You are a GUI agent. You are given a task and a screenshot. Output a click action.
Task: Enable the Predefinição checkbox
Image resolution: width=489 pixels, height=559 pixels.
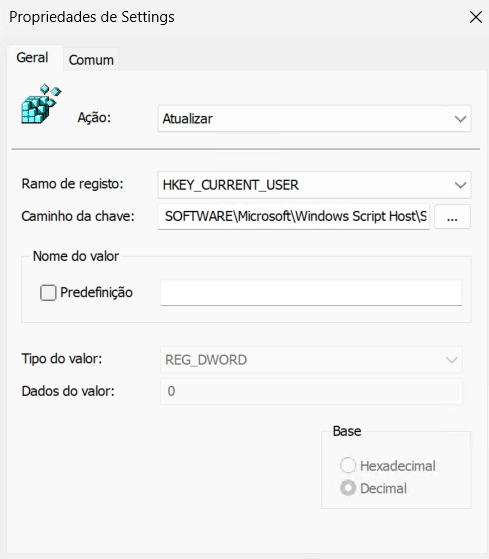point(48,293)
